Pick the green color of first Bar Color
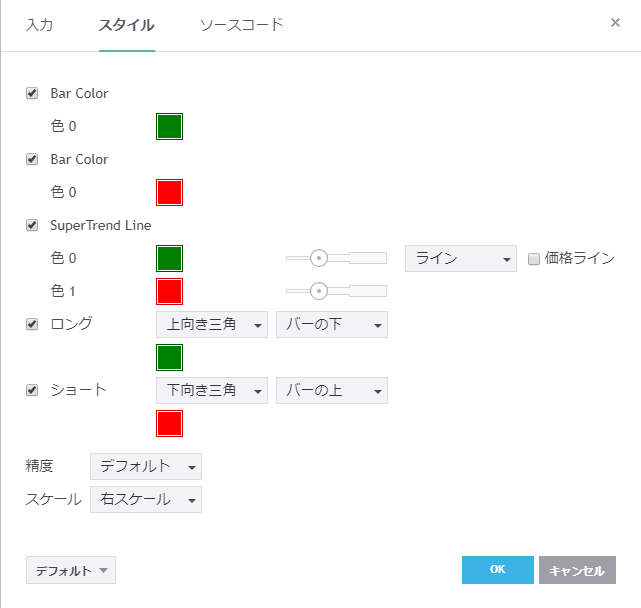 (169, 126)
